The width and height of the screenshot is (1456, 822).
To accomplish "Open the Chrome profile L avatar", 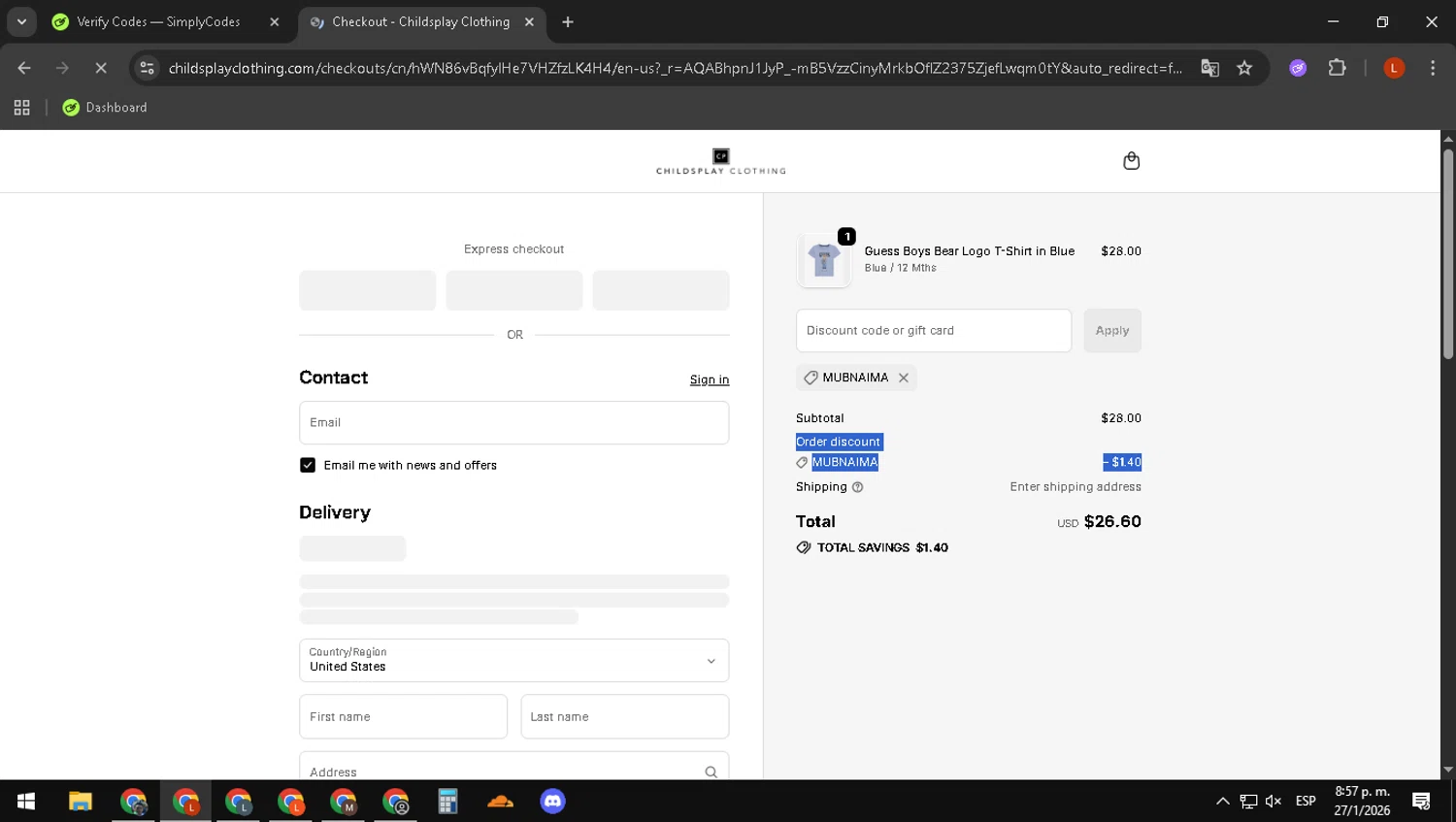I will (x=1394, y=68).
